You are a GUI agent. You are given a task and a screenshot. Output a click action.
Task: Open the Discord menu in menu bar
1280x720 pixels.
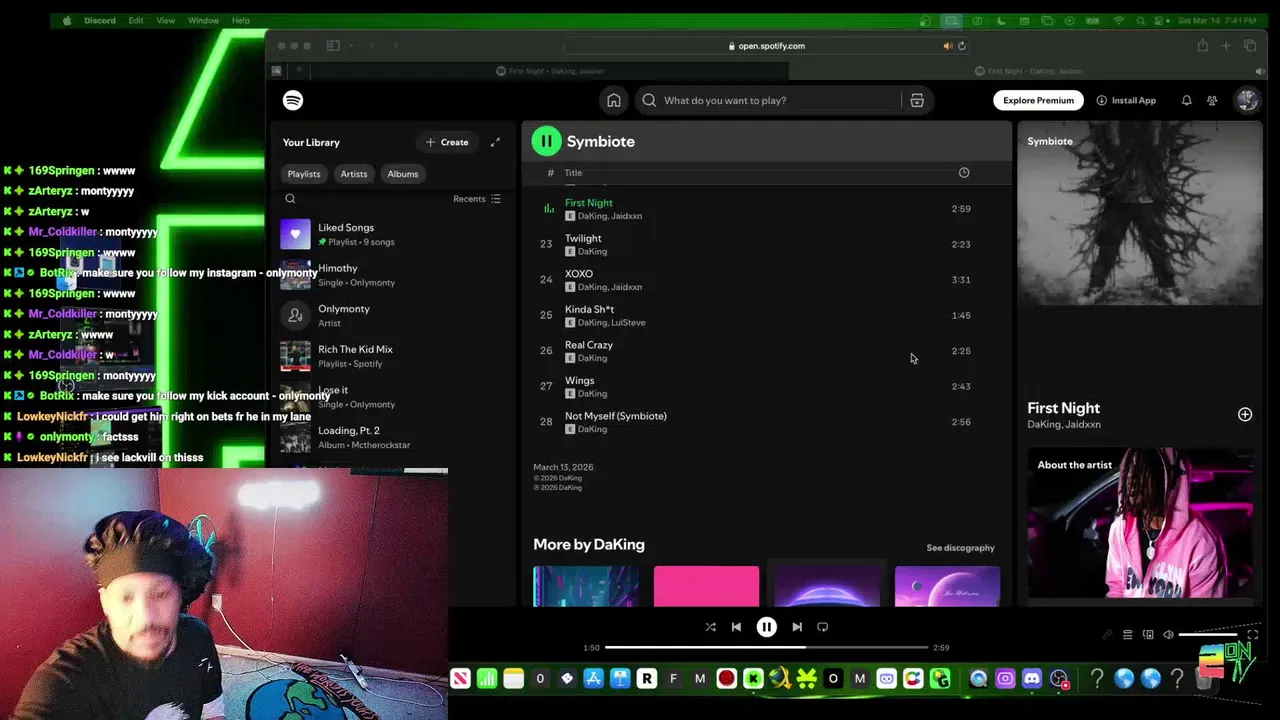click(100, 20)
